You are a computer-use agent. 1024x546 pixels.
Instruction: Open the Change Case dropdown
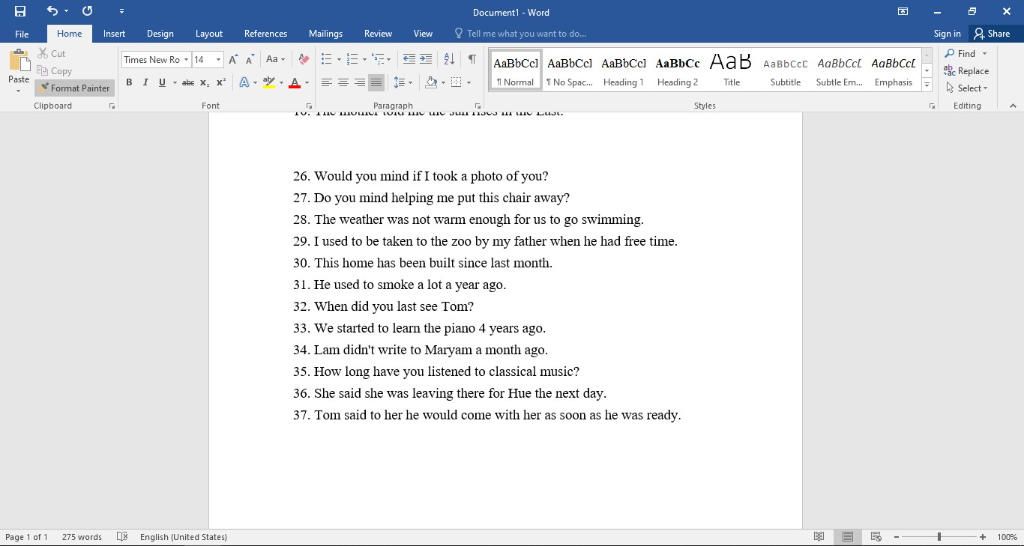click(x=276, y=59)
